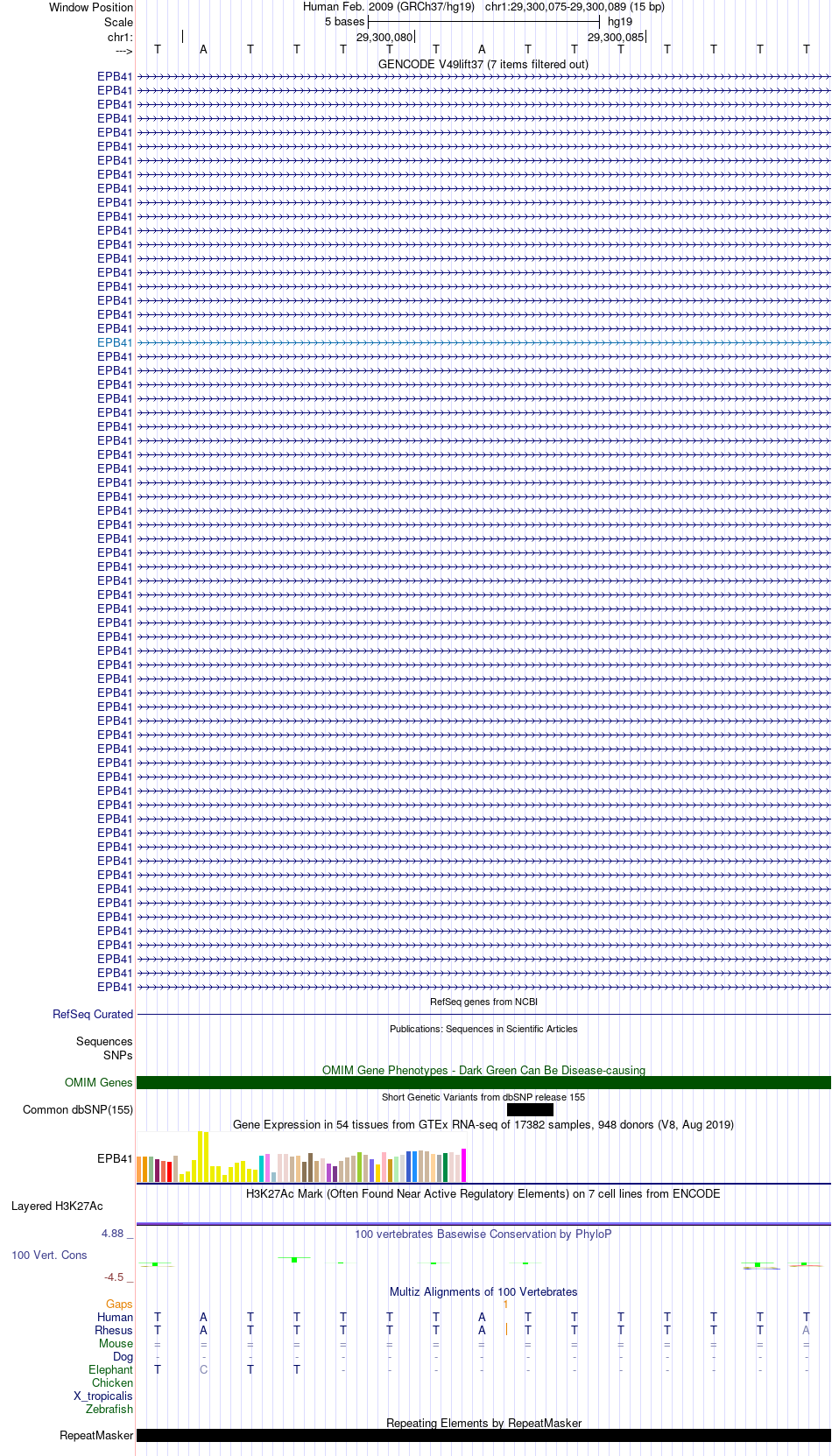832x1456 pixels.
Task: Click the dark green OMIM Genes bar
Action: pos(483,1082)
